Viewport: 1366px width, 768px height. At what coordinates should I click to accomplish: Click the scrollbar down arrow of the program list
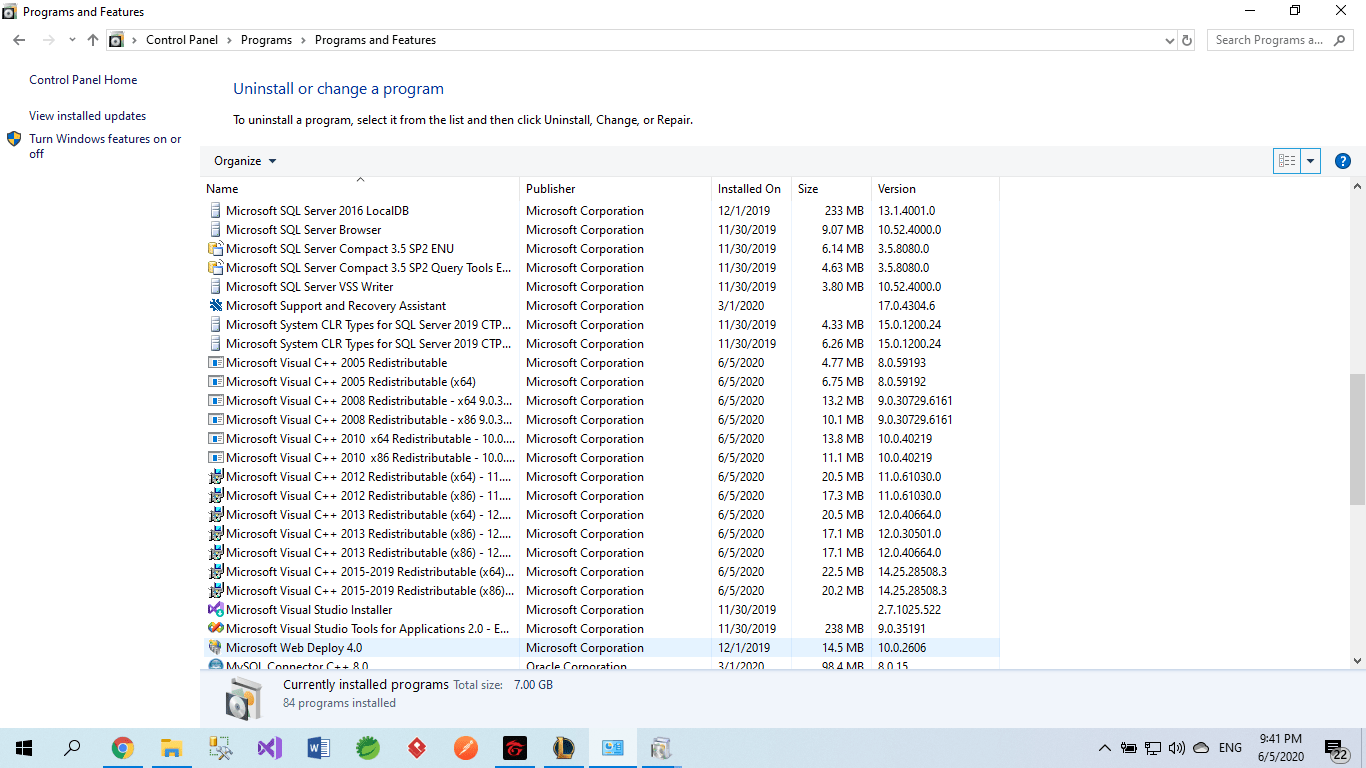click(1357, 661)
